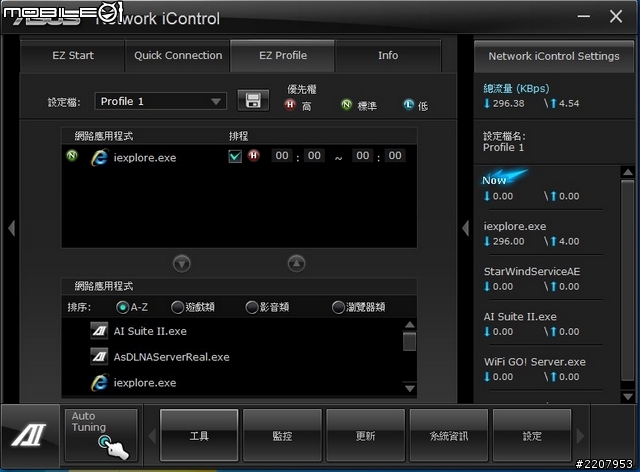Set schedule start hour field
The width and height of the screenshot is (640, 472).
[x=282, y=156]
